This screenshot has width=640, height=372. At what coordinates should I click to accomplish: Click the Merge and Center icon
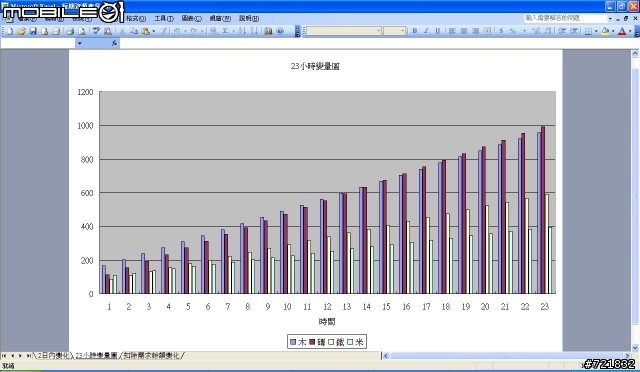pyautogui.click(x=487, y=31)
